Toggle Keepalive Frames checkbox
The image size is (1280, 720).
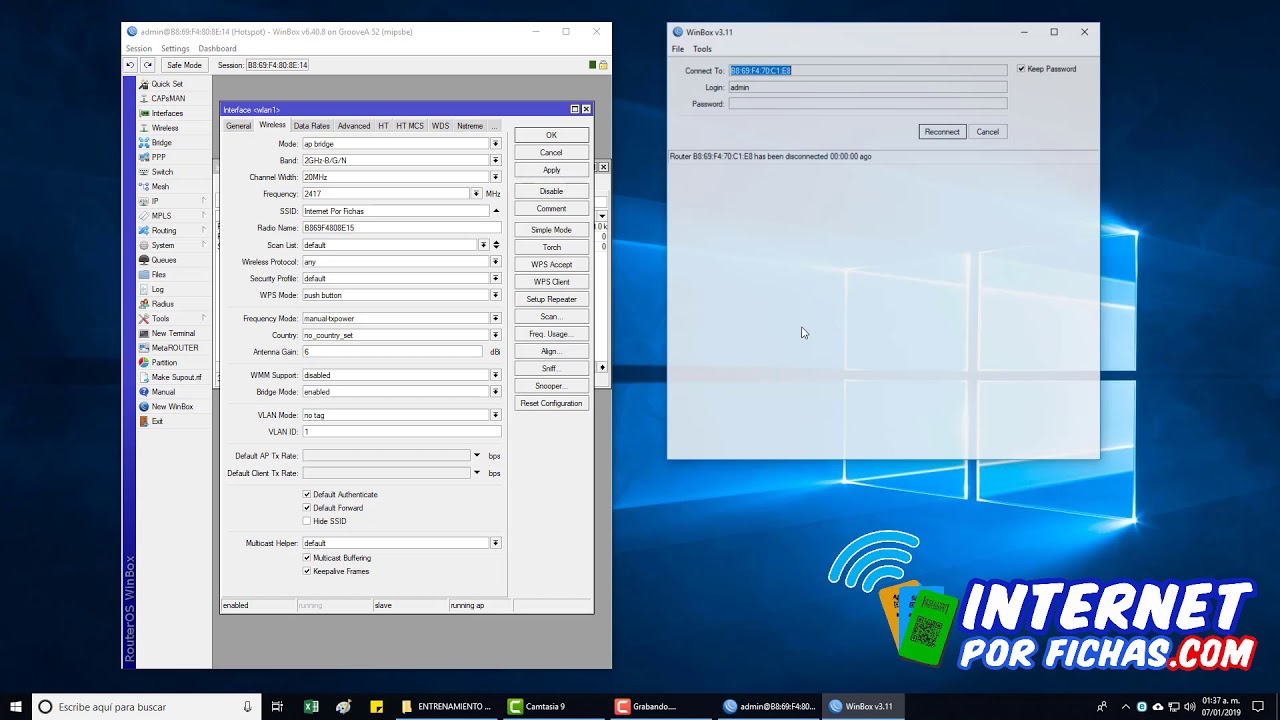point(307,571)
